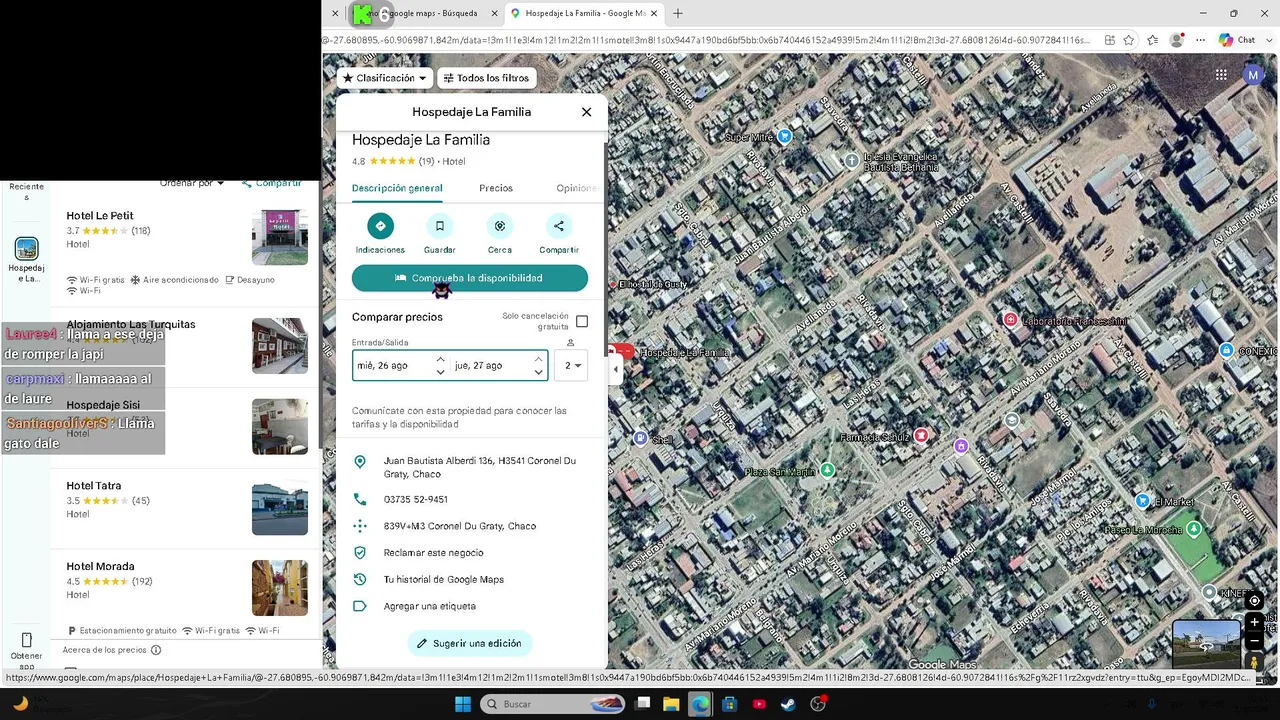
Task: Switch to the Descripción general tab
Action: 397,188
